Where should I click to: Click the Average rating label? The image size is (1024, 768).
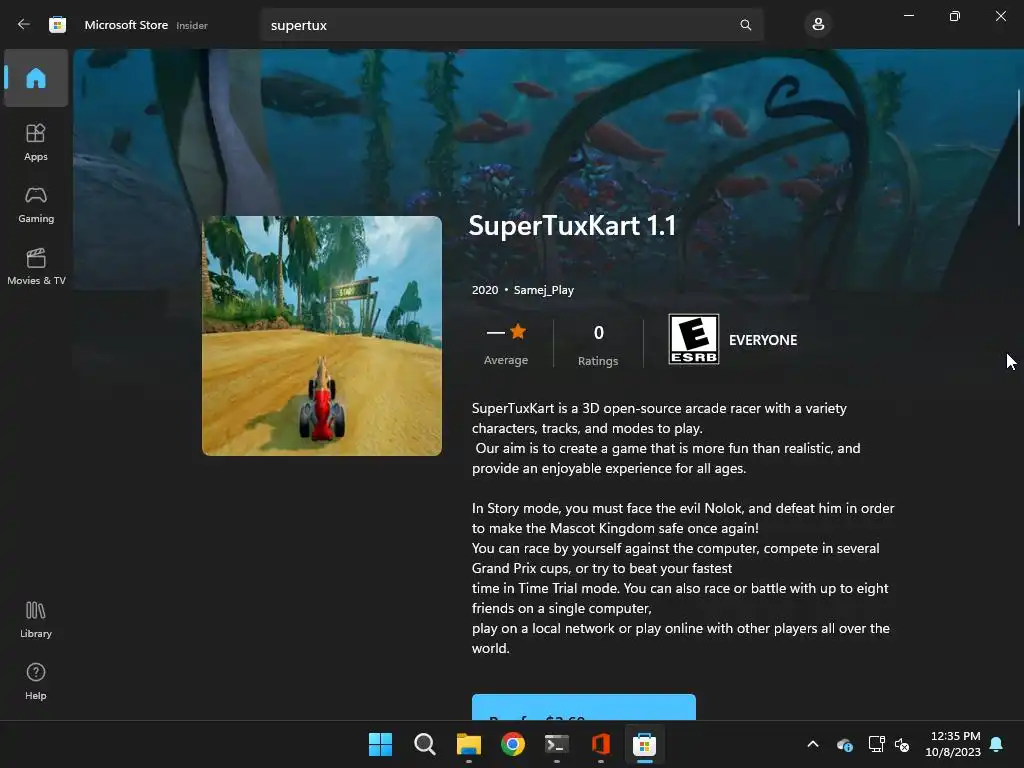click(505, 360)
